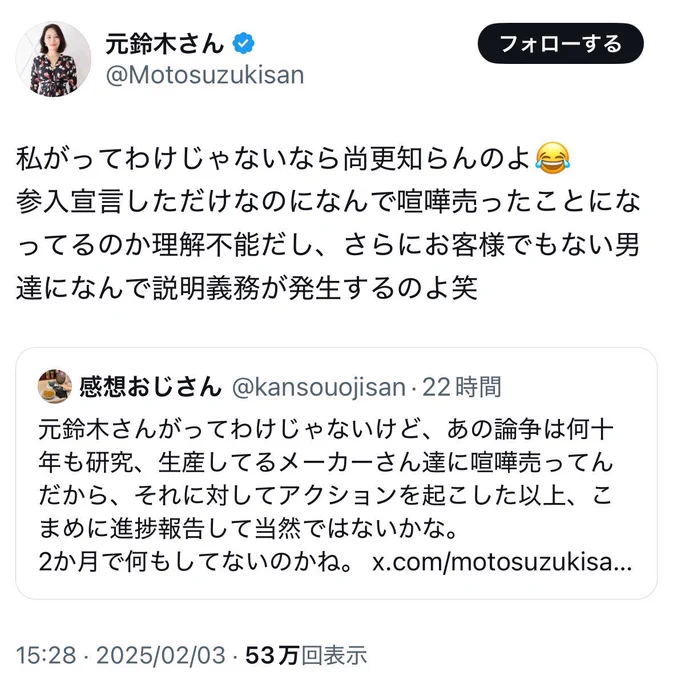Open the x.com/motosuzukisa... link
Image resolution: width=673 pixels, height=680 pixels.
pyautogui.click(x=502, y=562)
